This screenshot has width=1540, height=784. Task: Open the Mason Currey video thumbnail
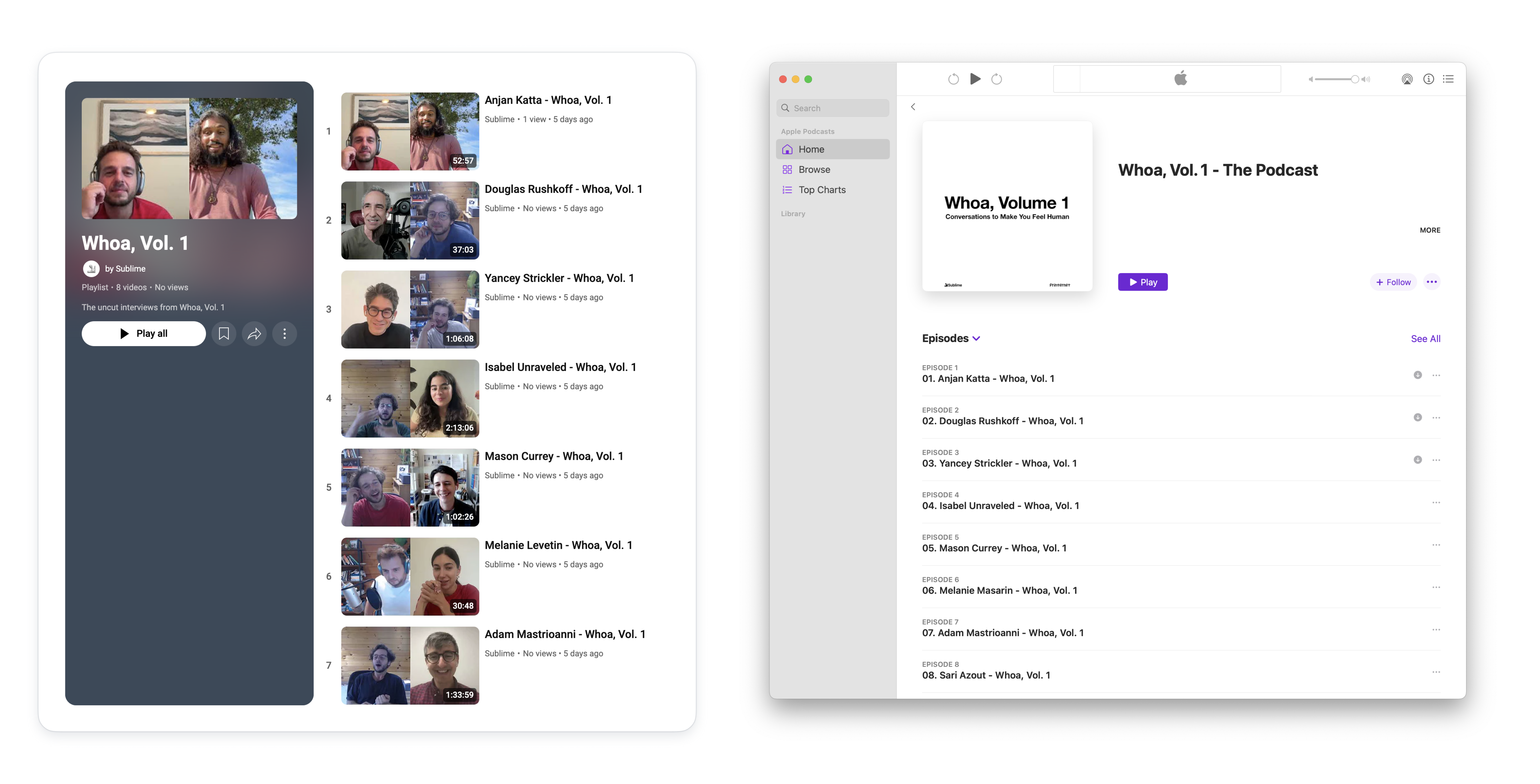click(x=409, y=488)
